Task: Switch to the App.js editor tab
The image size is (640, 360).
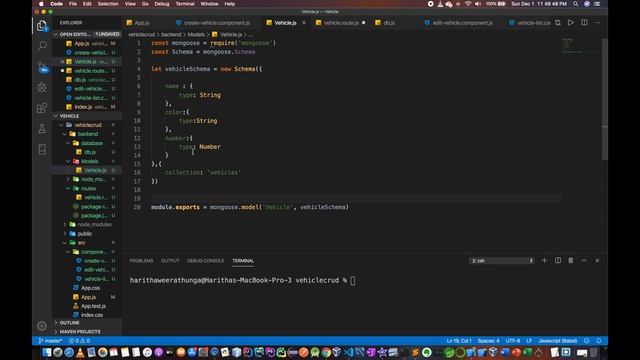Action: click(x=142, y=23)
